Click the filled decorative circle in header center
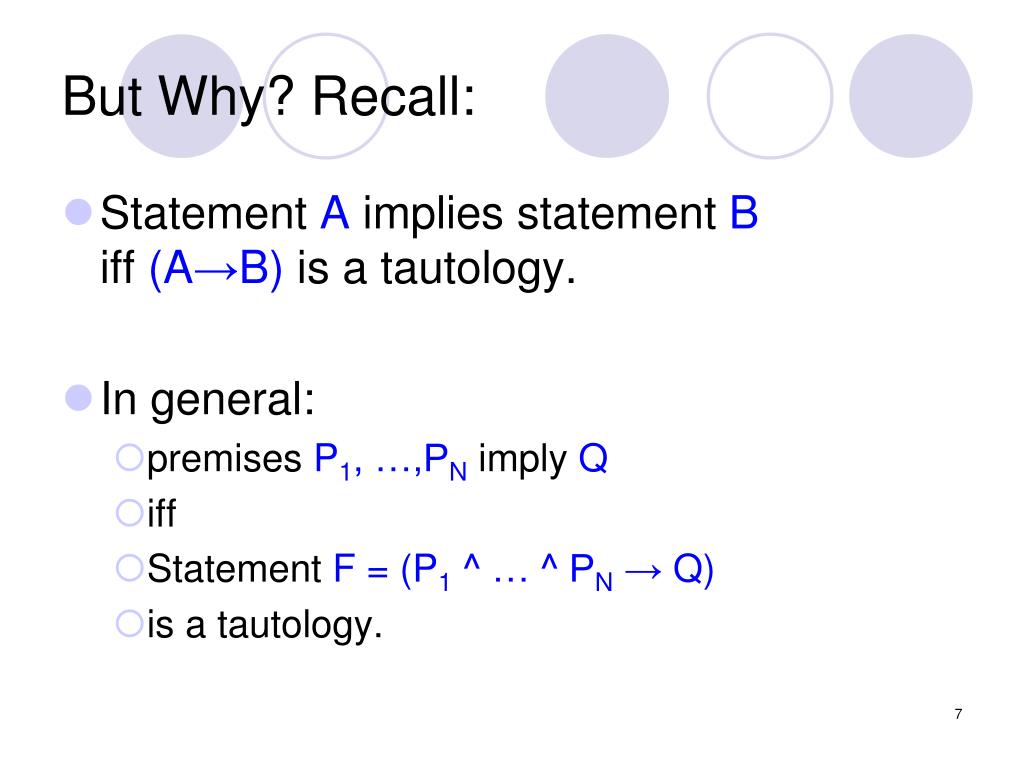Viewport: 1024px width, 768px height. tap(607, 96)
